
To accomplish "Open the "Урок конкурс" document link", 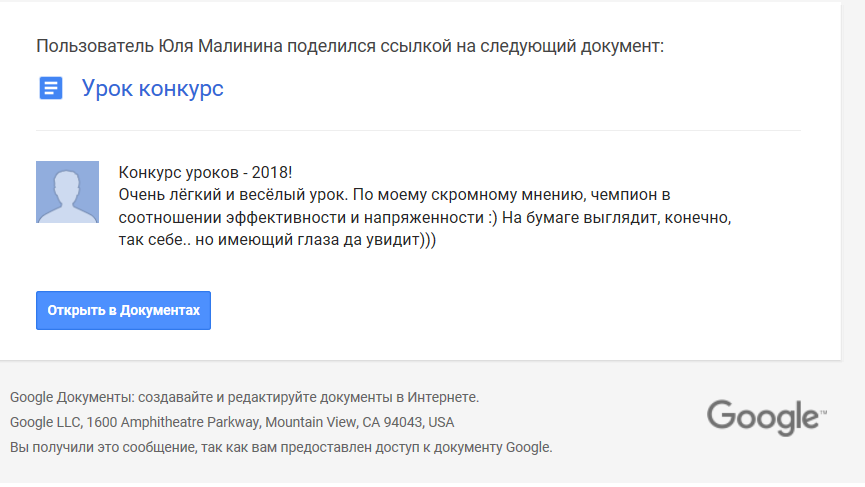I will tap(153, 88).
